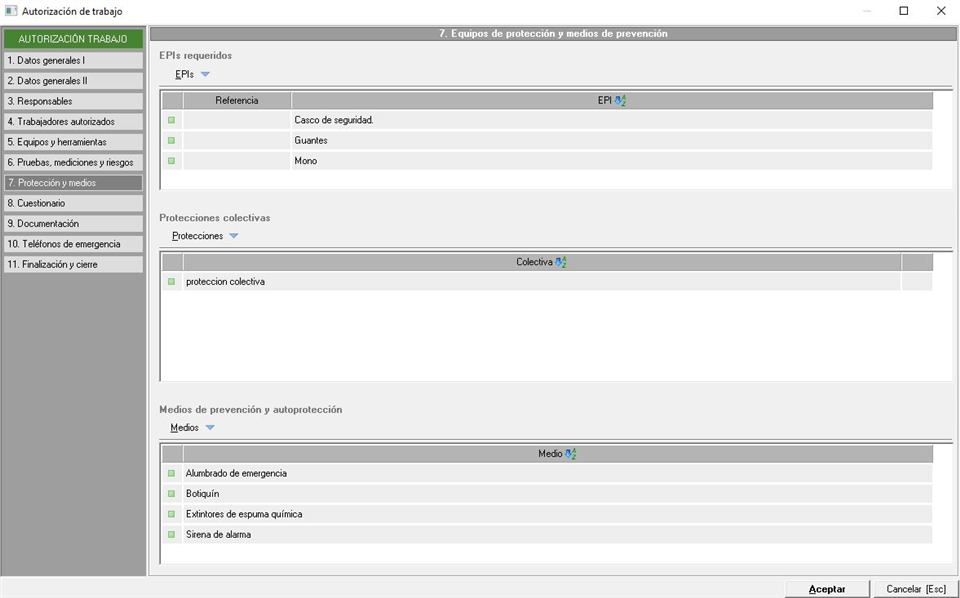Click the green marker beside Sirena de alarma
This screenshot has height=598, width=960.
point(171,534)
